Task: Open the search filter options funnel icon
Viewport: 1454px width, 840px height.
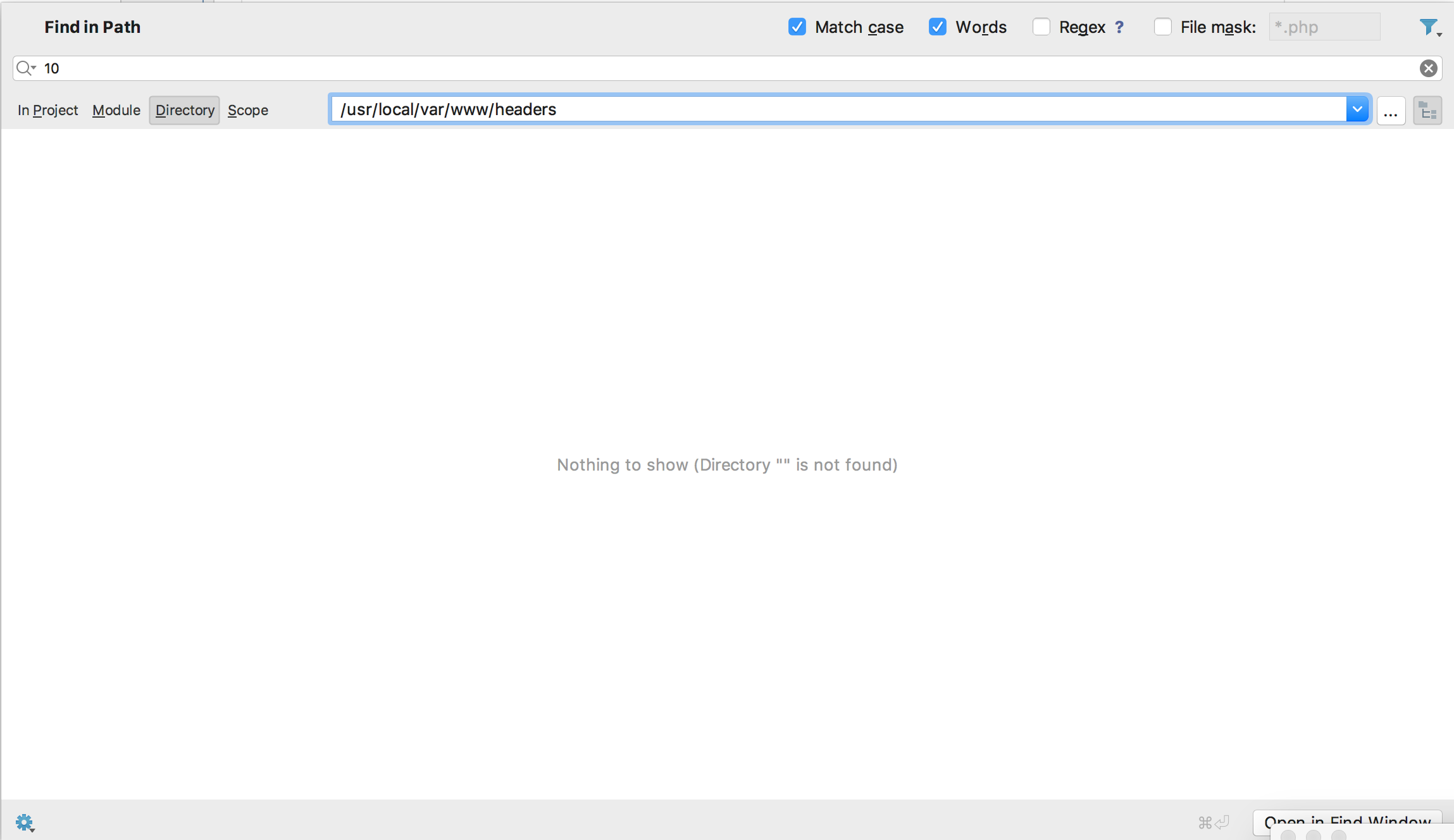Action: click(1429, 27)
